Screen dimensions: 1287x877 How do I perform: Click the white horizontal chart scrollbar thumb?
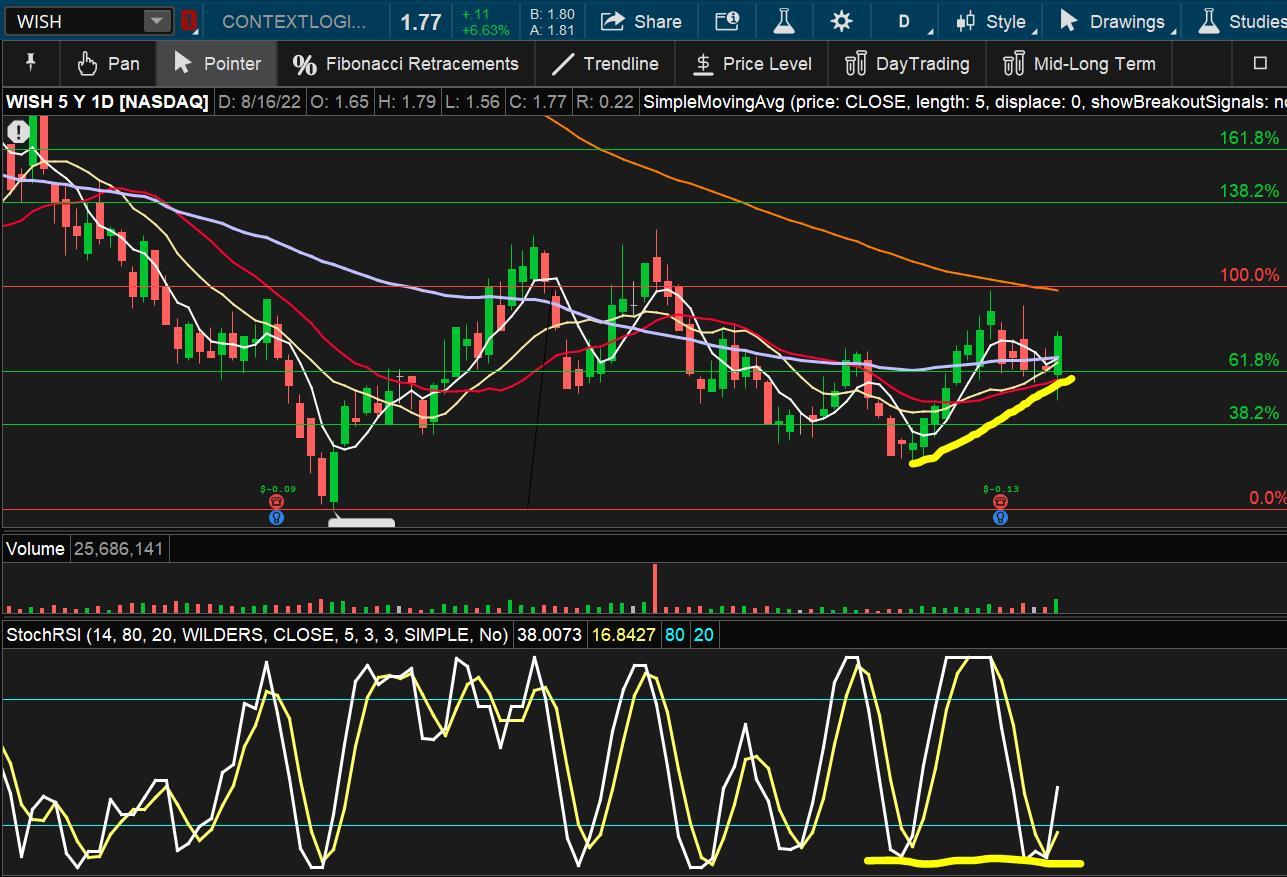[362, 522]
